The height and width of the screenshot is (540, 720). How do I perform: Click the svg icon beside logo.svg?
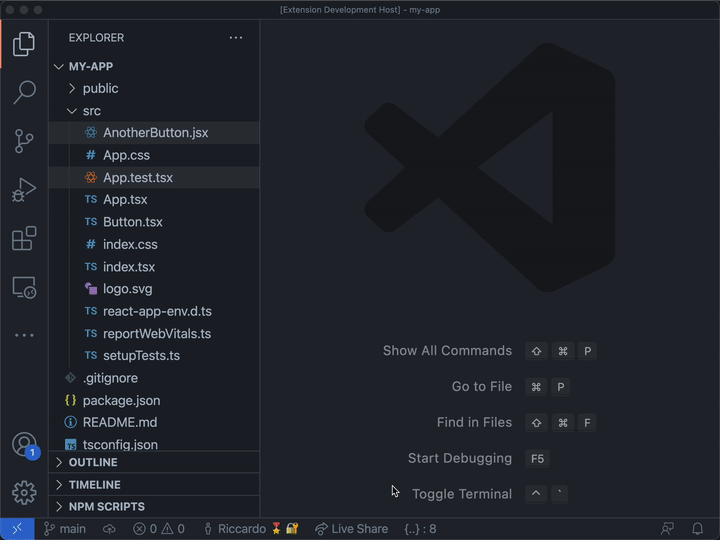(91, 288)
